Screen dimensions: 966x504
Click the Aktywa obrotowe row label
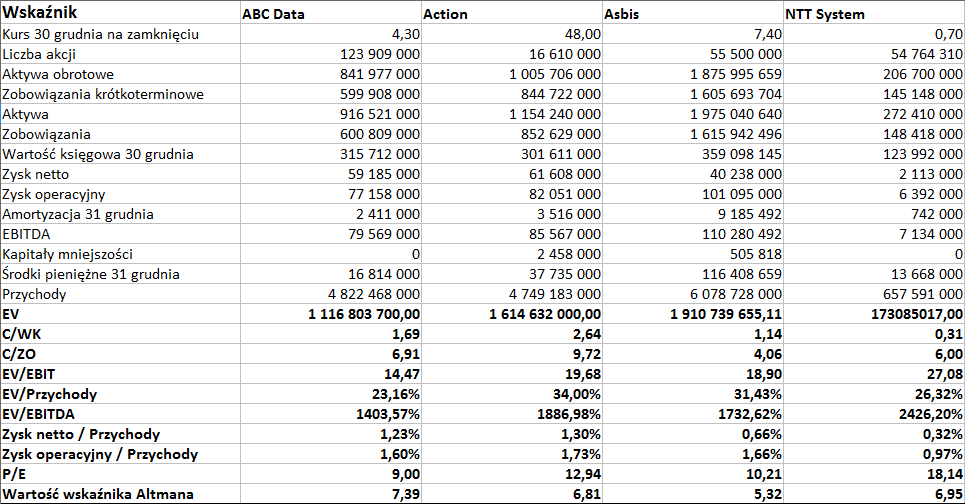58,74
